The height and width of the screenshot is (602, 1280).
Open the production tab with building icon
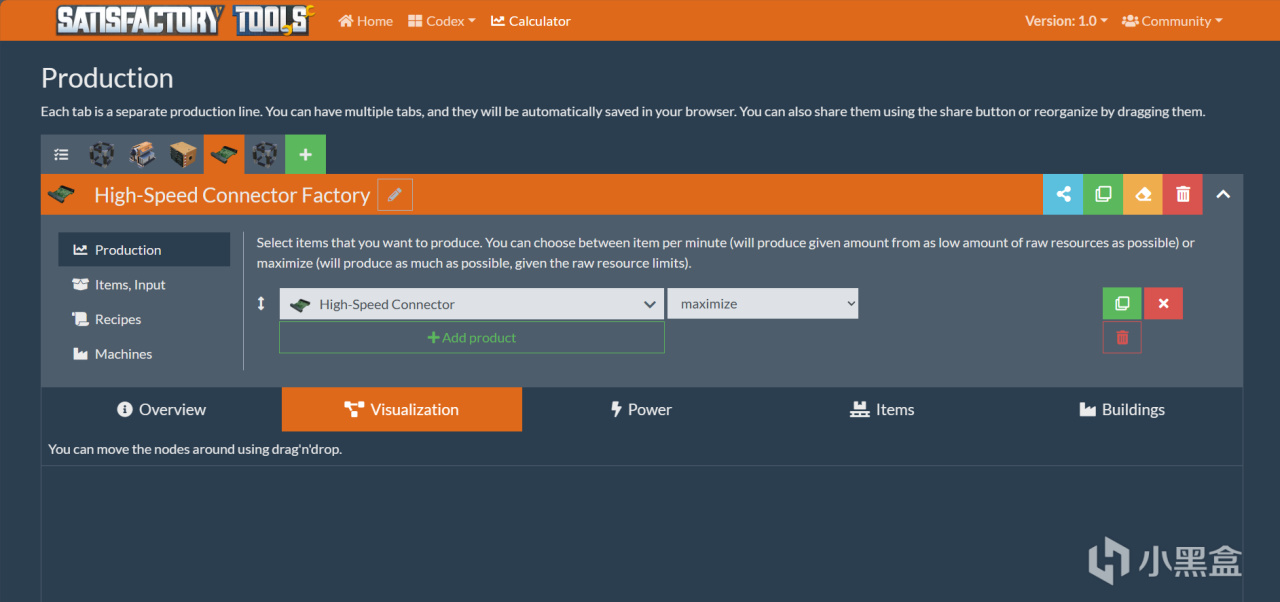click(142, 155)
